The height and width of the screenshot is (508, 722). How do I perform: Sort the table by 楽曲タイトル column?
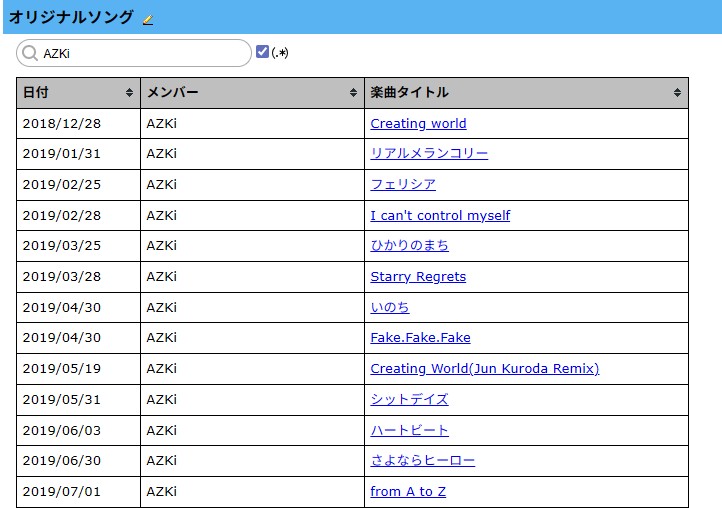pos(526,92)
